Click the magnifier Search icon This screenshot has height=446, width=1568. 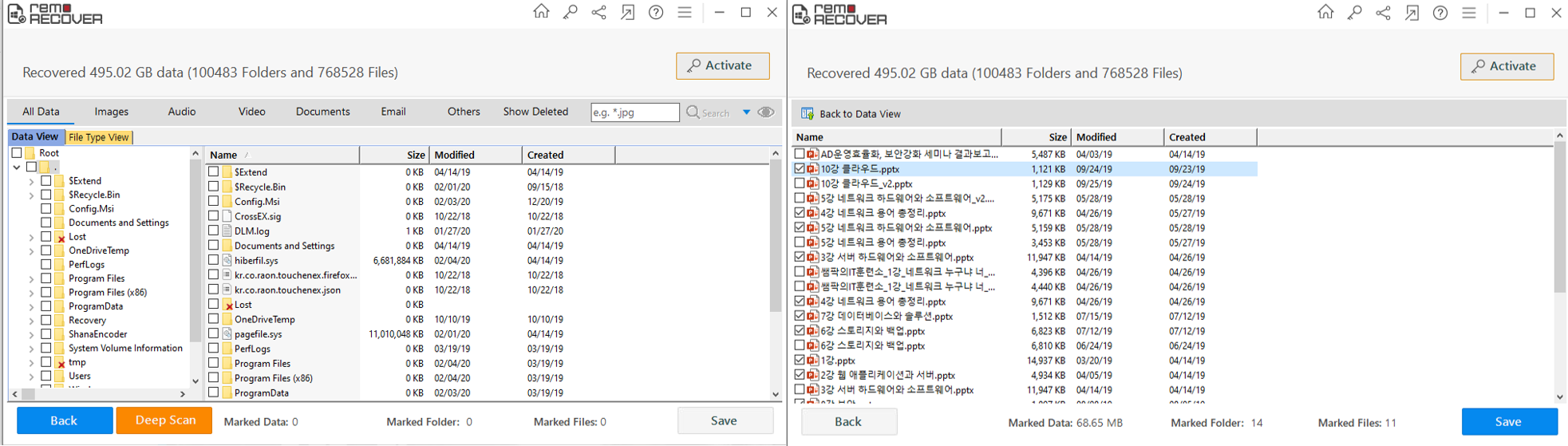click(x=693, y=112)
